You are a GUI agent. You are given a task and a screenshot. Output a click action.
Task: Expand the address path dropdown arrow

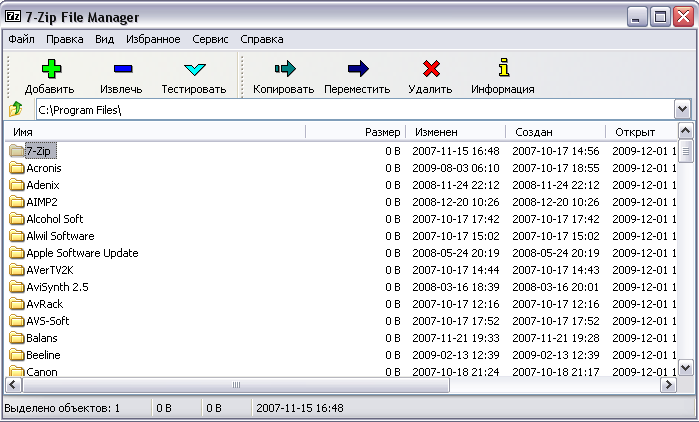click(683, 109)
